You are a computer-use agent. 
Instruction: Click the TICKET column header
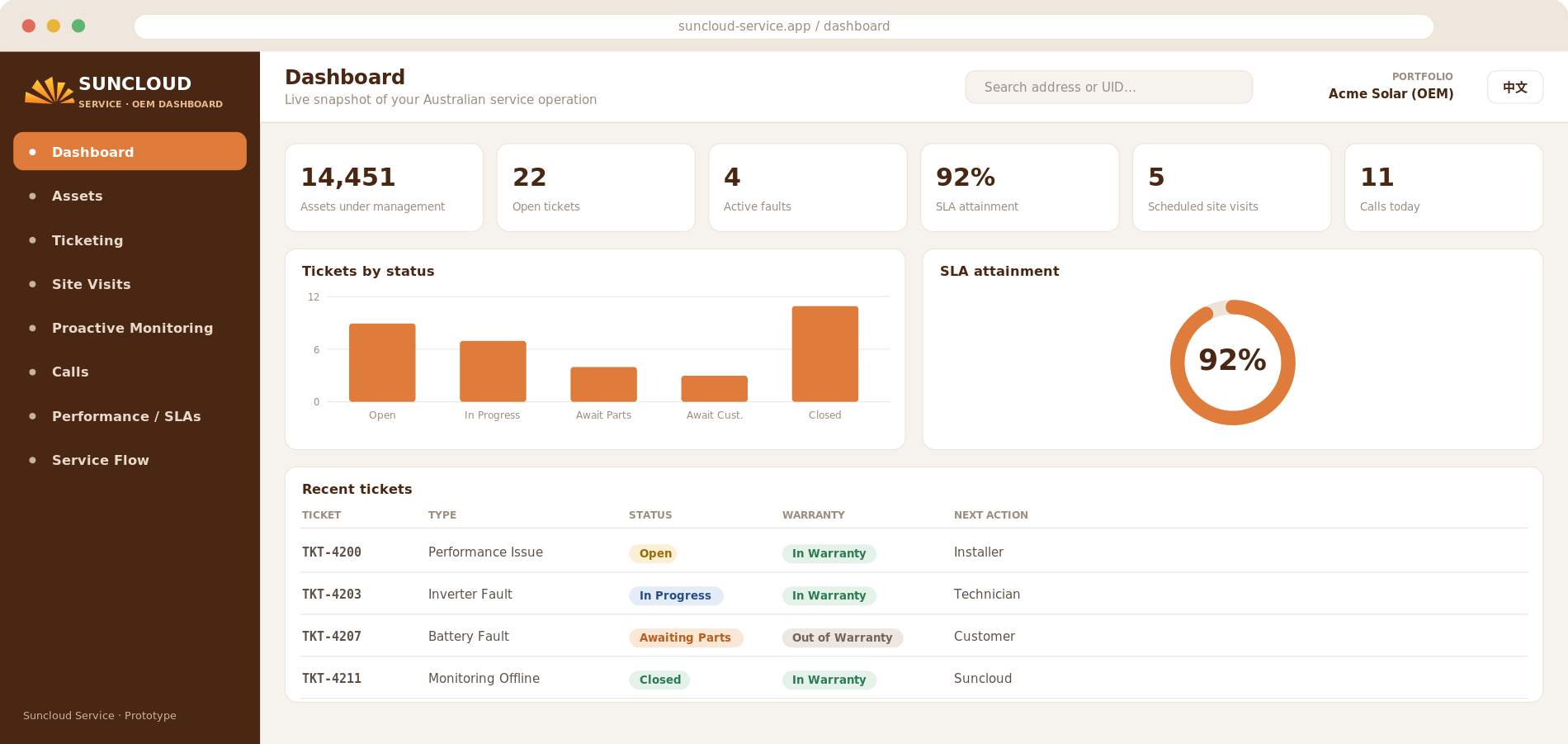(x=322, y=514)
